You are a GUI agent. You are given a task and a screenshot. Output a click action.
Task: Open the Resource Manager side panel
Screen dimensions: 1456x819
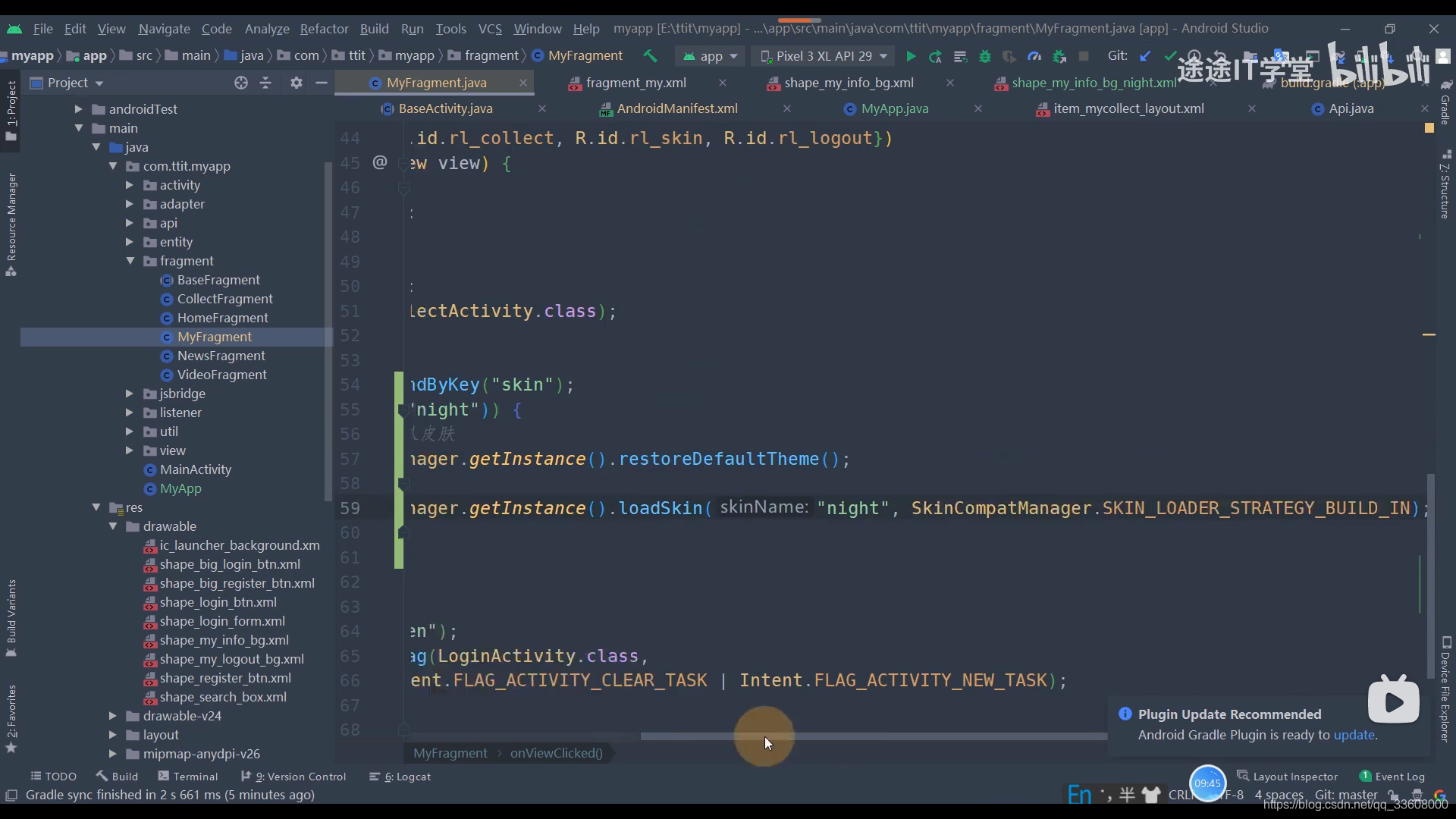11,224
